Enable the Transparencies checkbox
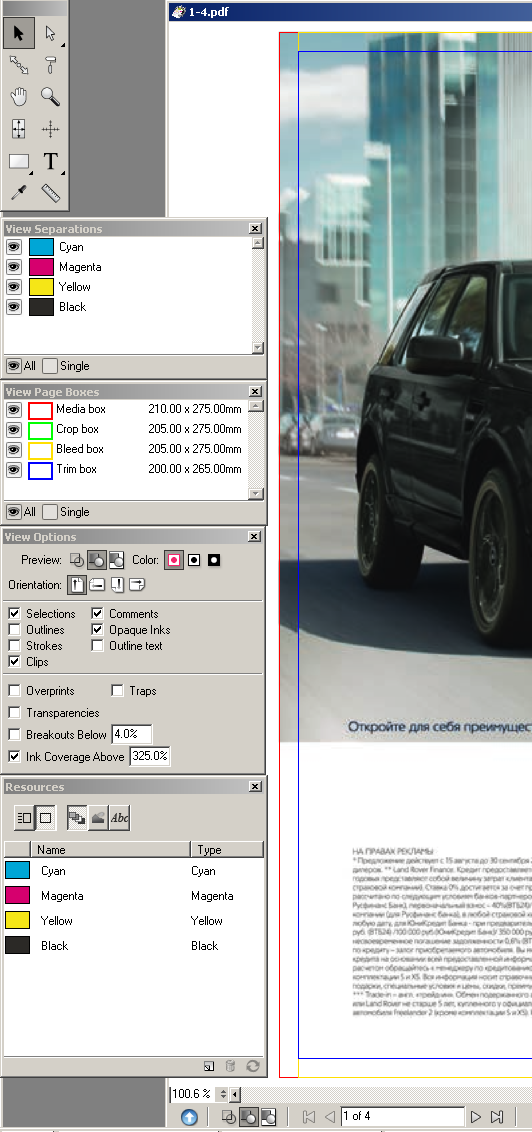The image size is (532, 1132). pos(14,713)
